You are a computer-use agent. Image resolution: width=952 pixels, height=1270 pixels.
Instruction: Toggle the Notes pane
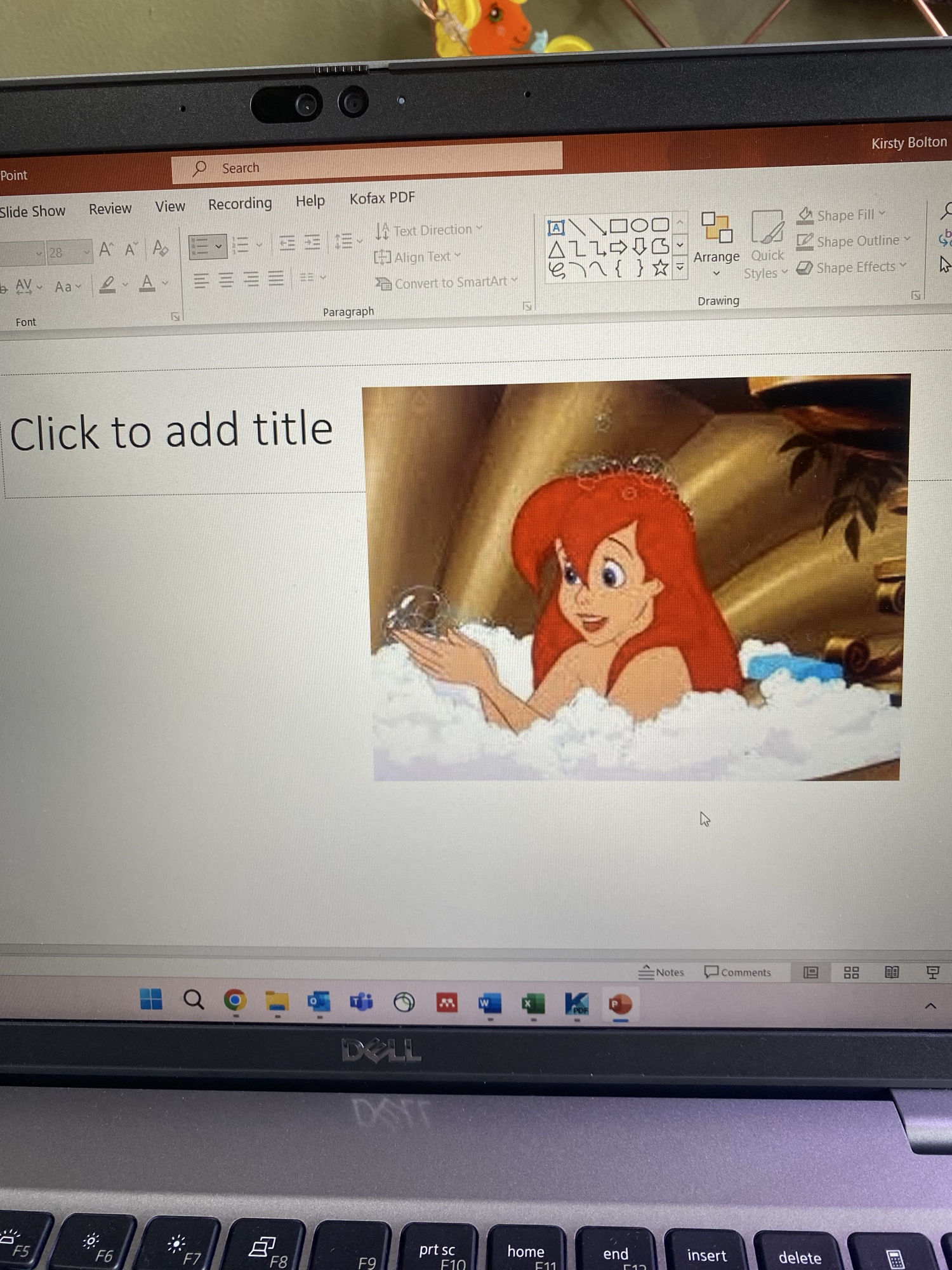tap(661, 972)
